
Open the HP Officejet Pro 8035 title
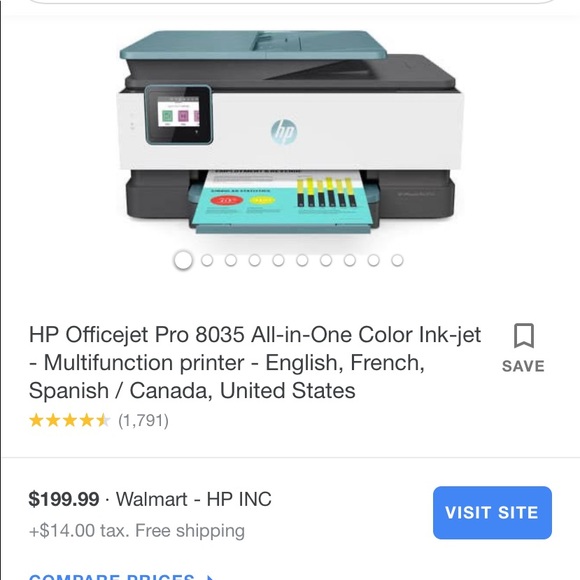pyautogui.click(x=255, y=362)
